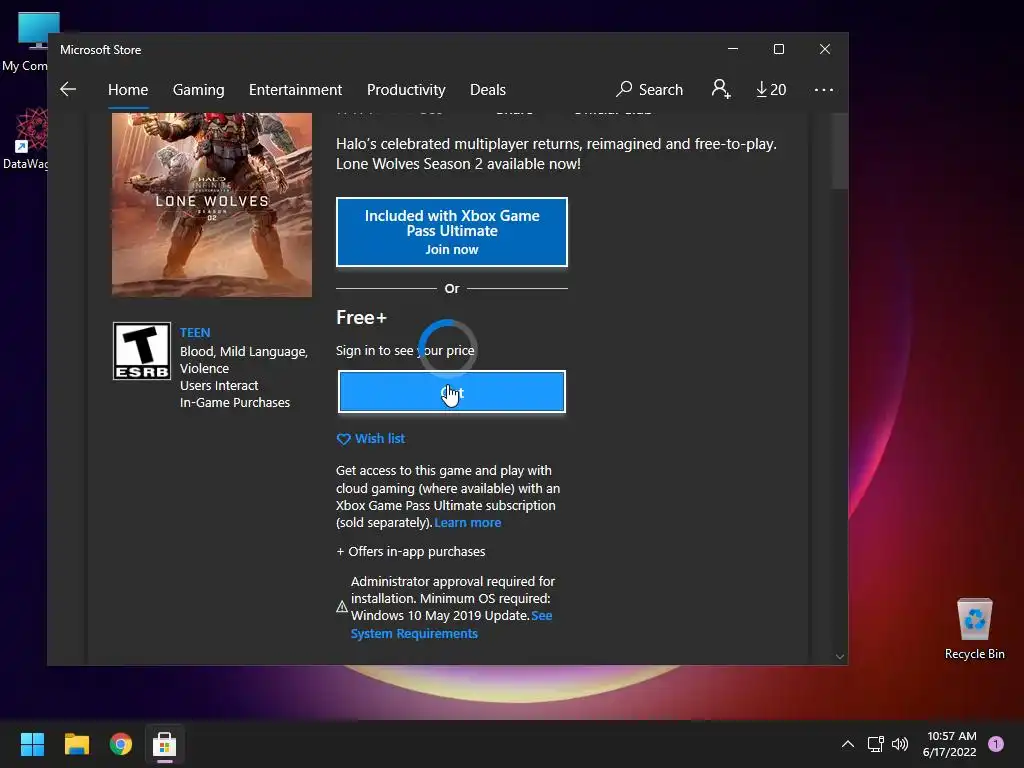The width and height of the screenshot is (1024, 768).
Task: Click the 'Free+' price text
Action: tap(361, 317)
